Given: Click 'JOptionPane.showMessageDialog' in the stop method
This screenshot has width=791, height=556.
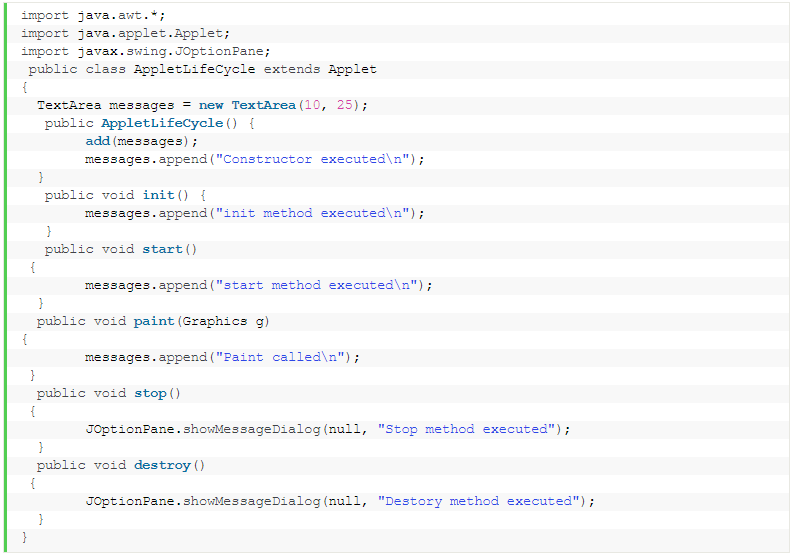Looking at the screenshot, I should [203, 430].
